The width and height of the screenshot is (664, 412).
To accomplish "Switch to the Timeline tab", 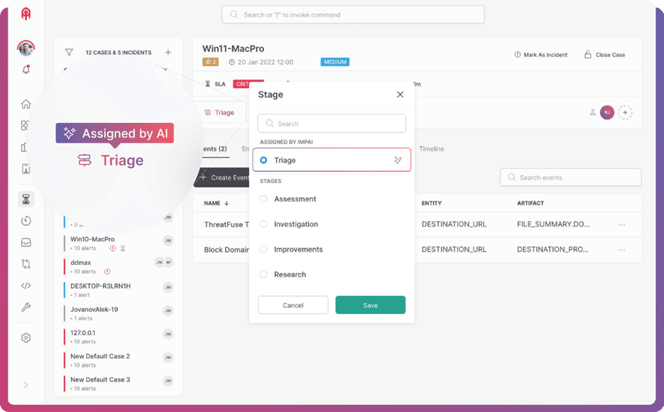I will tap(432, 148).
